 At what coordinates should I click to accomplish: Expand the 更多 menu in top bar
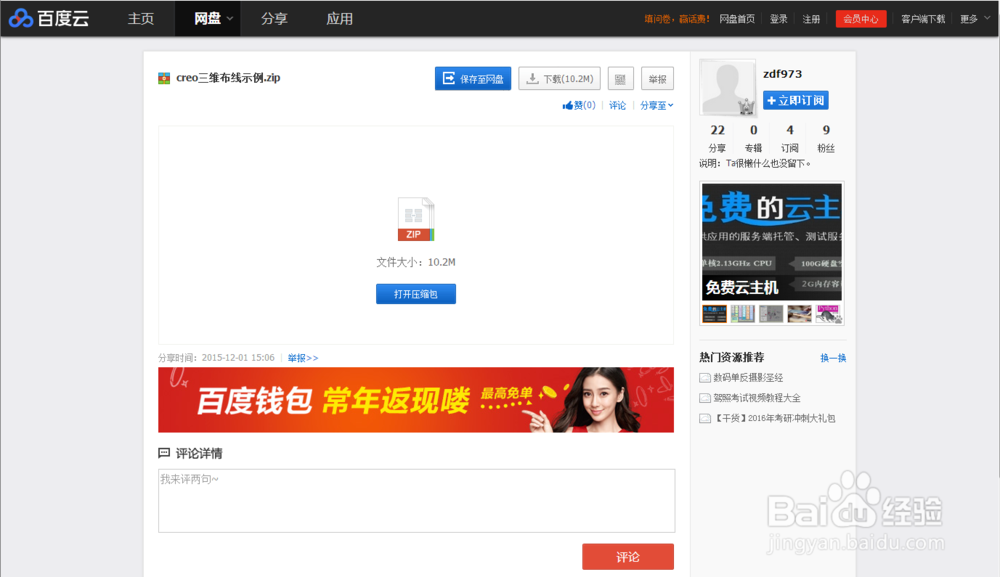tap(974, 19)
